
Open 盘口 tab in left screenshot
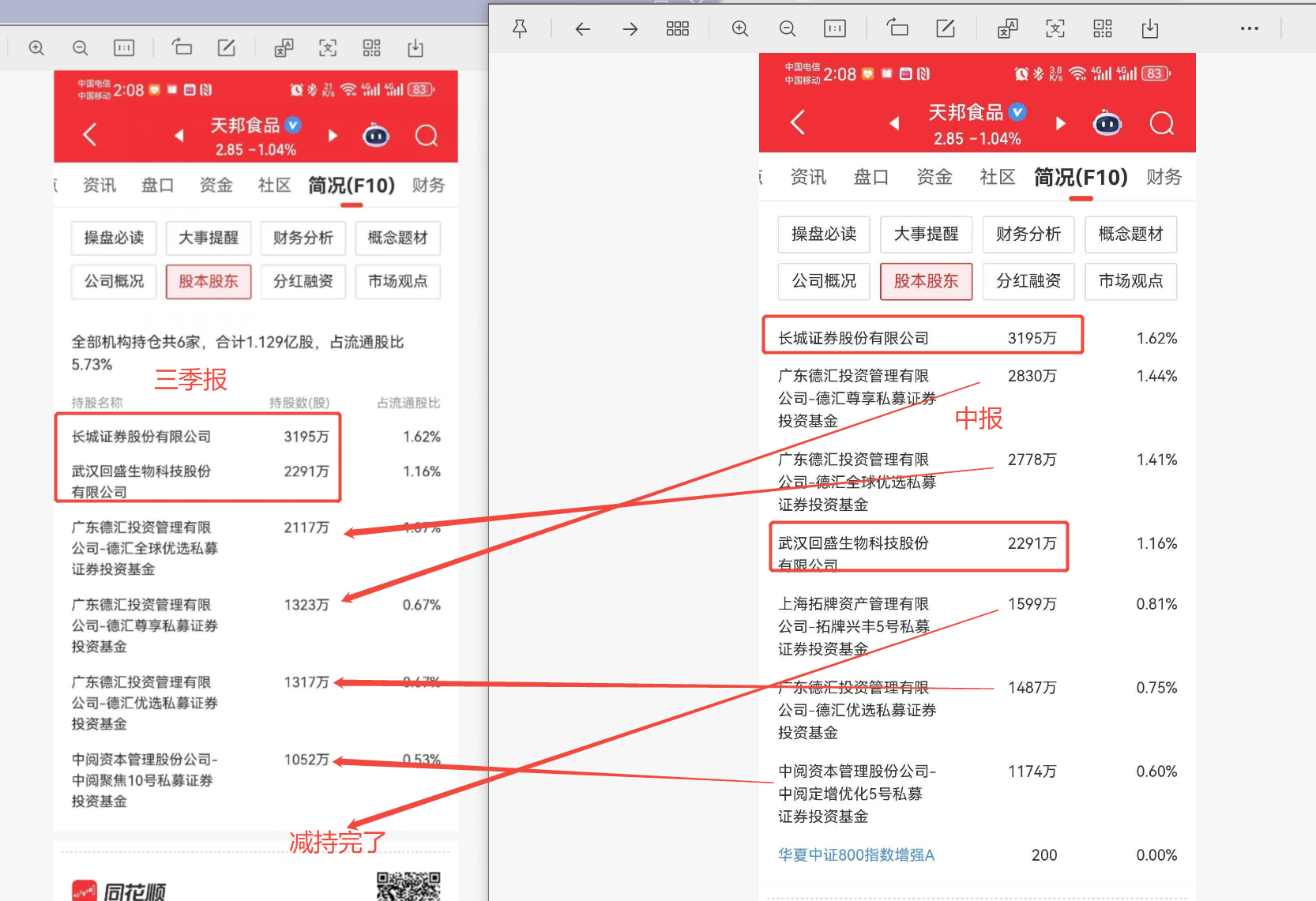(157, 185)
